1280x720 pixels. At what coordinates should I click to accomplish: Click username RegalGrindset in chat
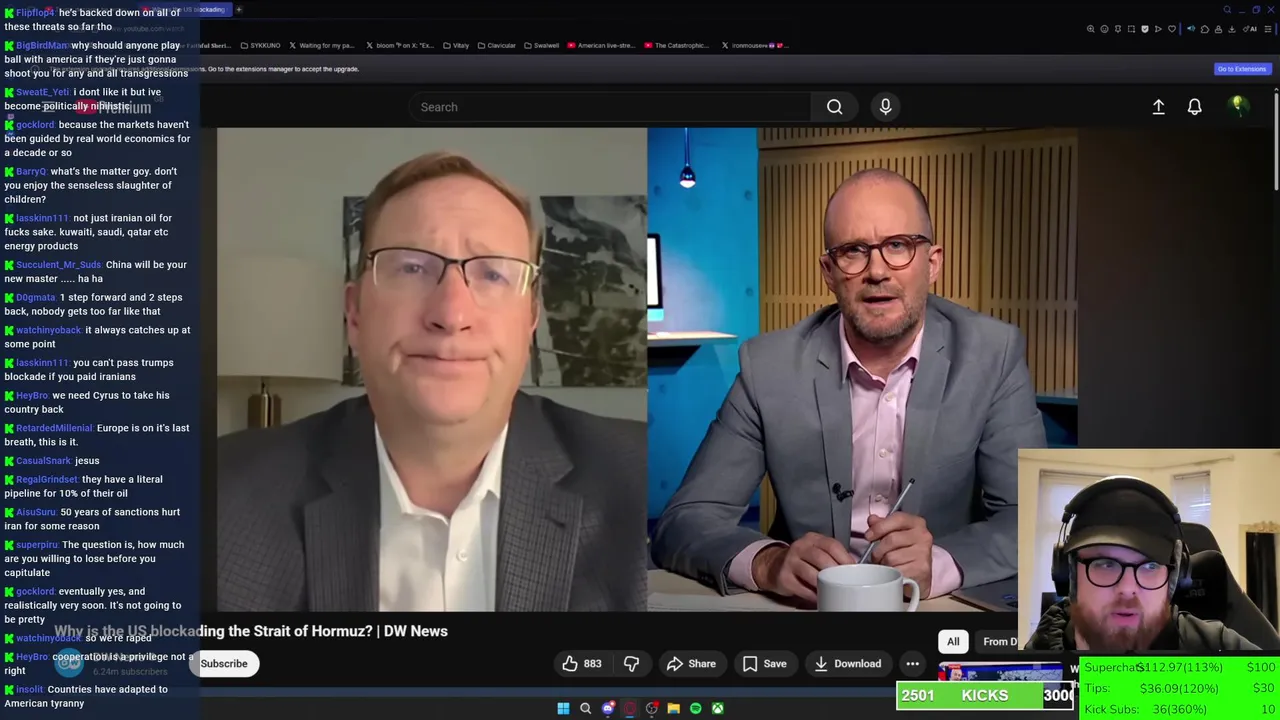[x=47, y=479]
